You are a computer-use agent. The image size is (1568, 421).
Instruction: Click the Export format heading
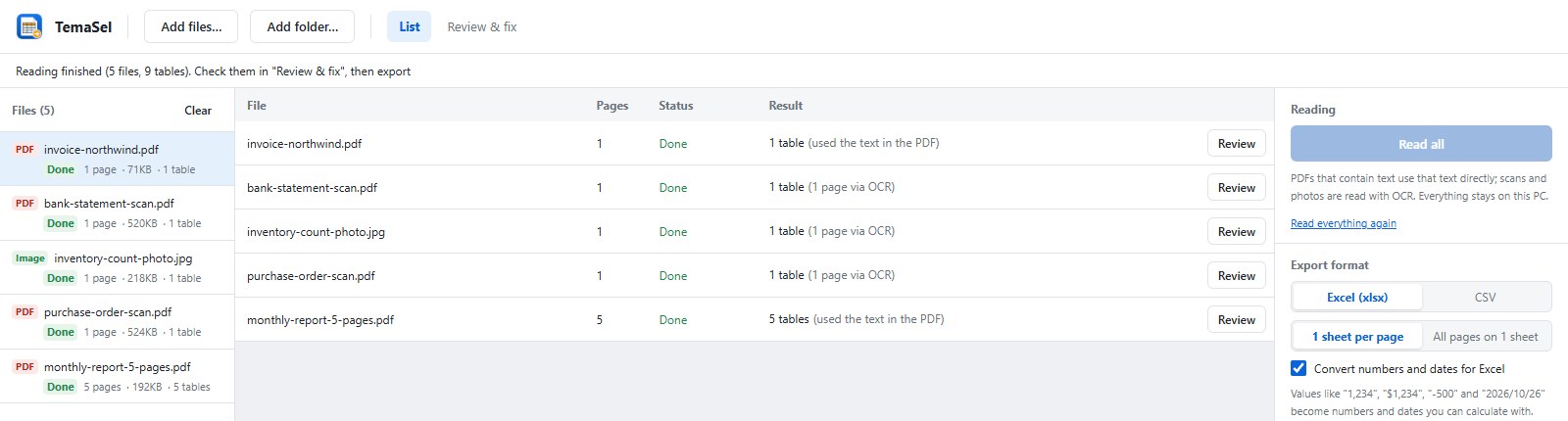(x=1330, y=265)
